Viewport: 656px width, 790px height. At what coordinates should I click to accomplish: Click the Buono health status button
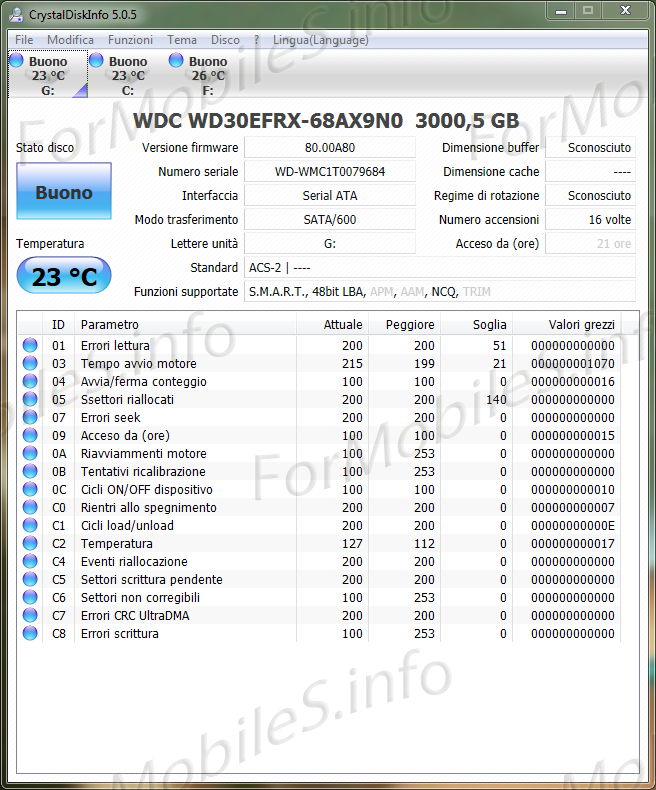coord(64,192)
